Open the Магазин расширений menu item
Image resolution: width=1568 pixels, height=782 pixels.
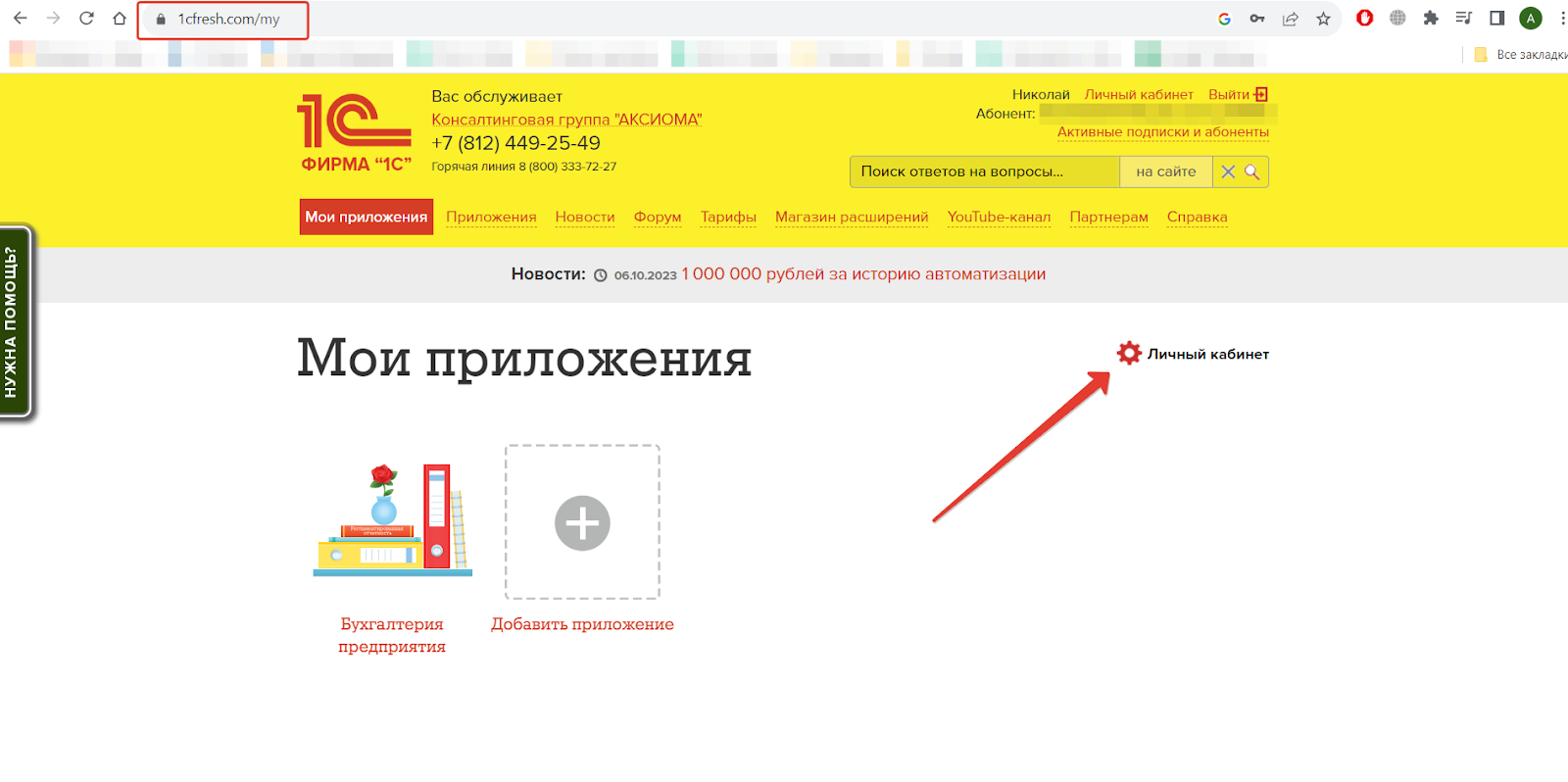pyautogui.click(x=852, y=218)
